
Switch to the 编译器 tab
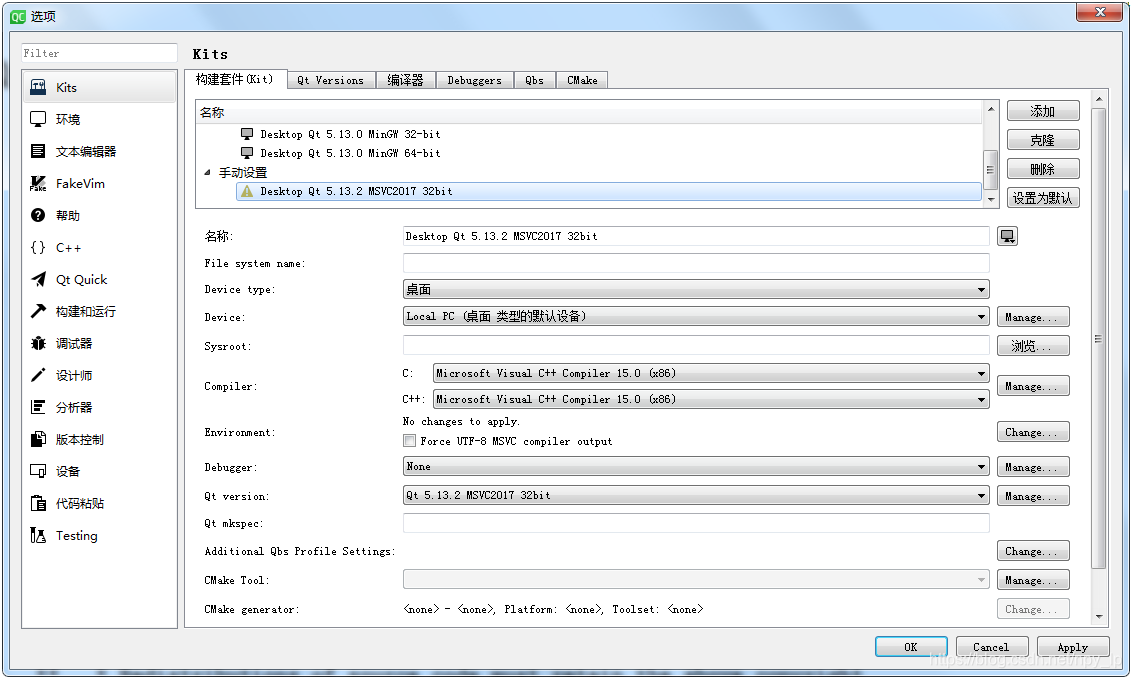point(406,80)
